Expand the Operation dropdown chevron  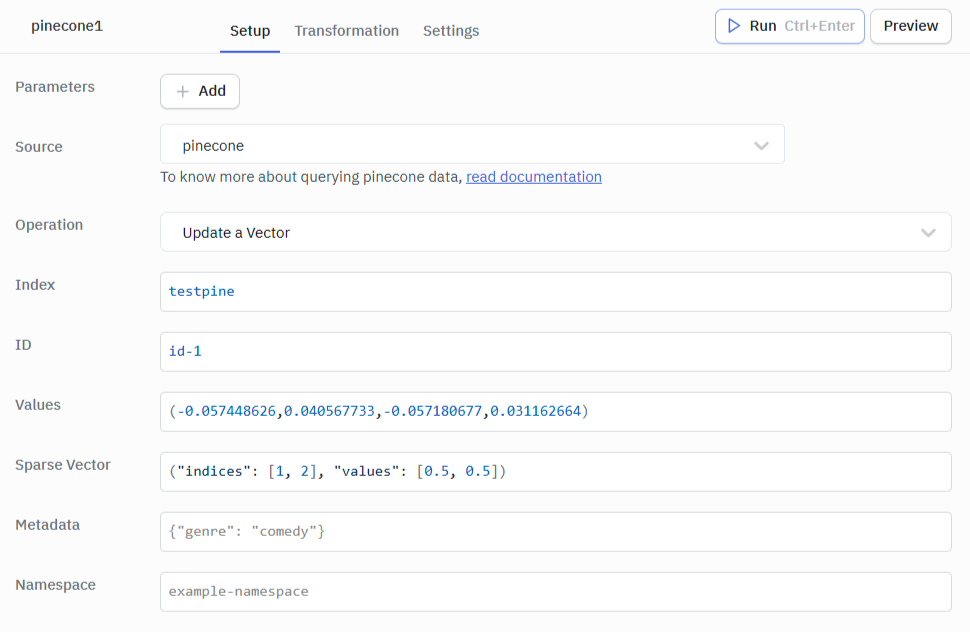tap(928, 233)
